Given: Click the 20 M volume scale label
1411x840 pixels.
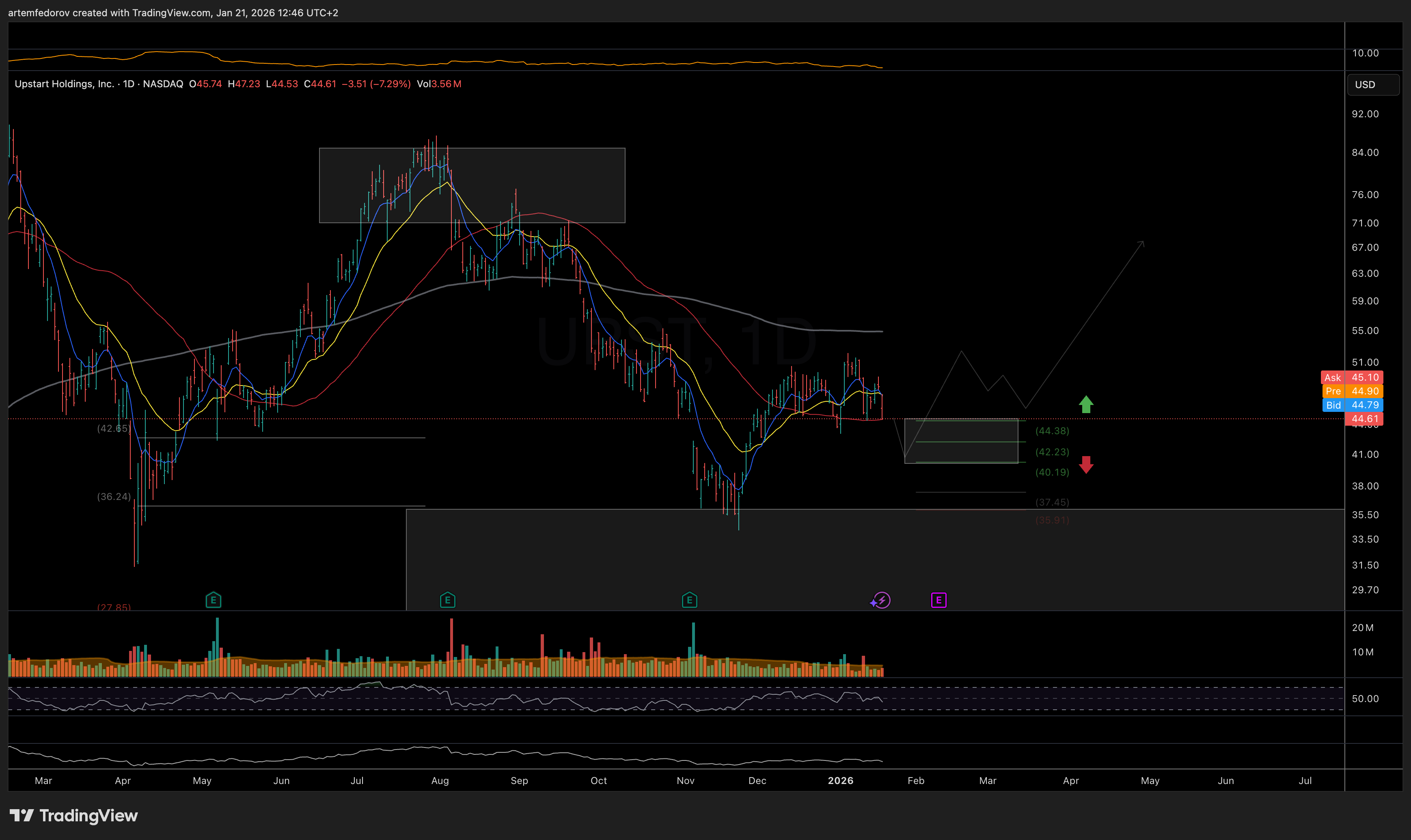Looking at the screenshot, I should click(1363, 627).
